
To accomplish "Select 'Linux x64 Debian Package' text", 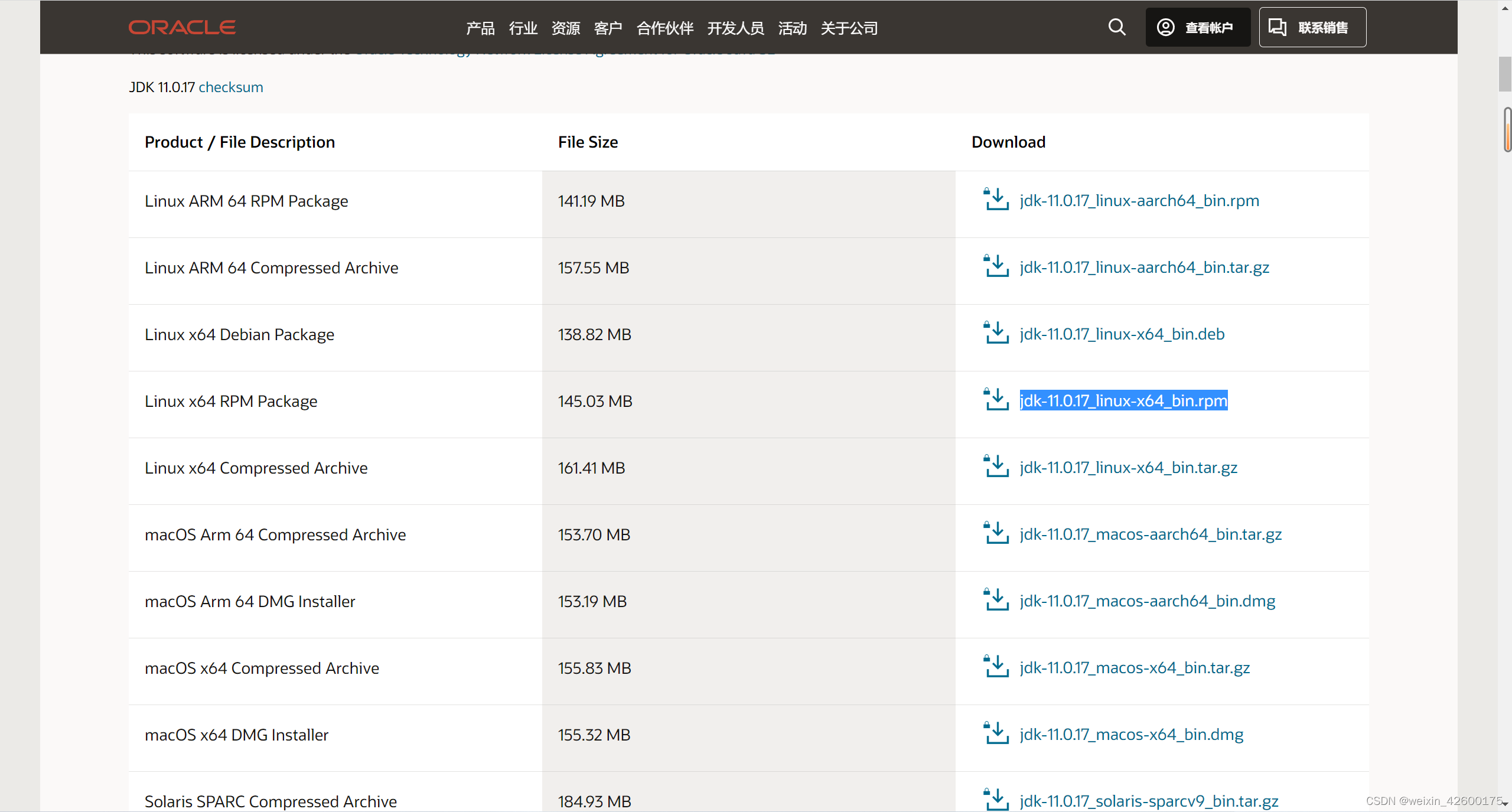I will [239, 335].
